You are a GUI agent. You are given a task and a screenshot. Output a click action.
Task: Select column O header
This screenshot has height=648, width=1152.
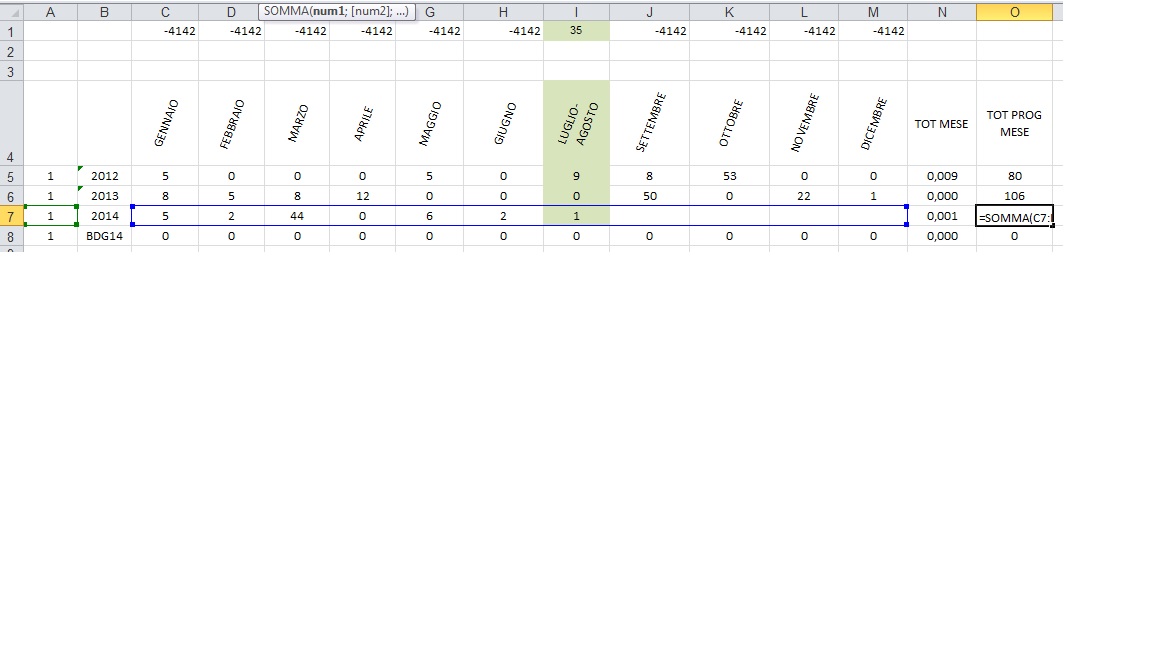[x=1014, y=12]
